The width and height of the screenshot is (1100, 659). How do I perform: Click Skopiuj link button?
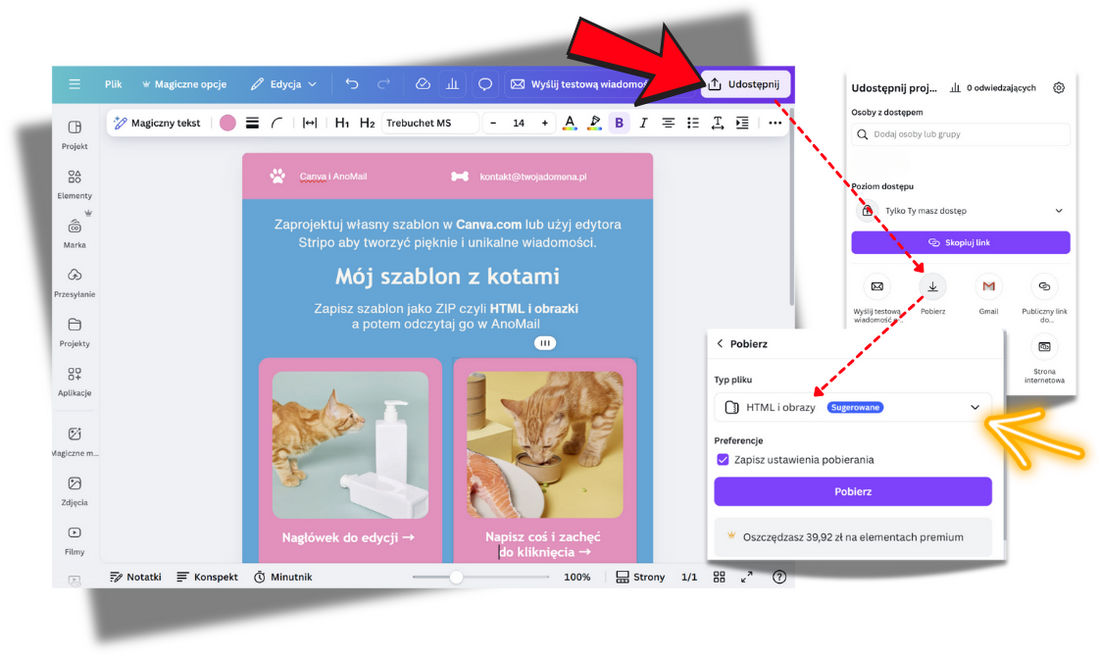coord(960,243)
